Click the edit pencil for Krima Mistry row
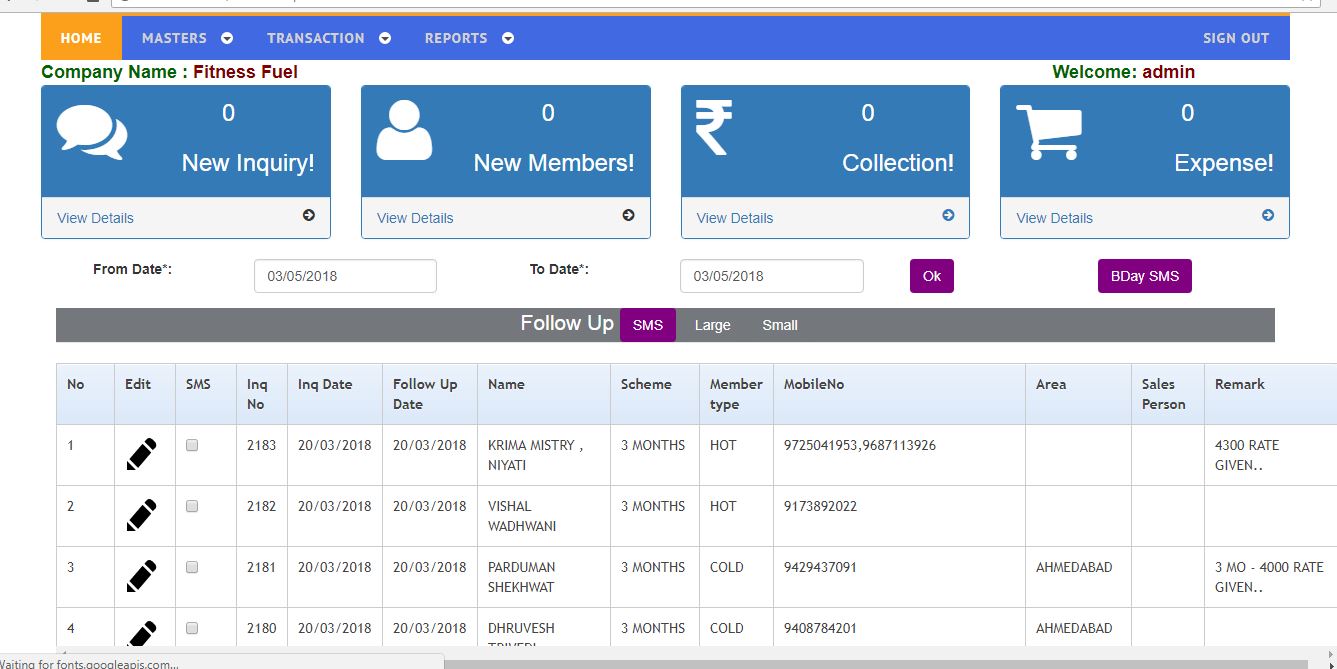 pos(141,454)
